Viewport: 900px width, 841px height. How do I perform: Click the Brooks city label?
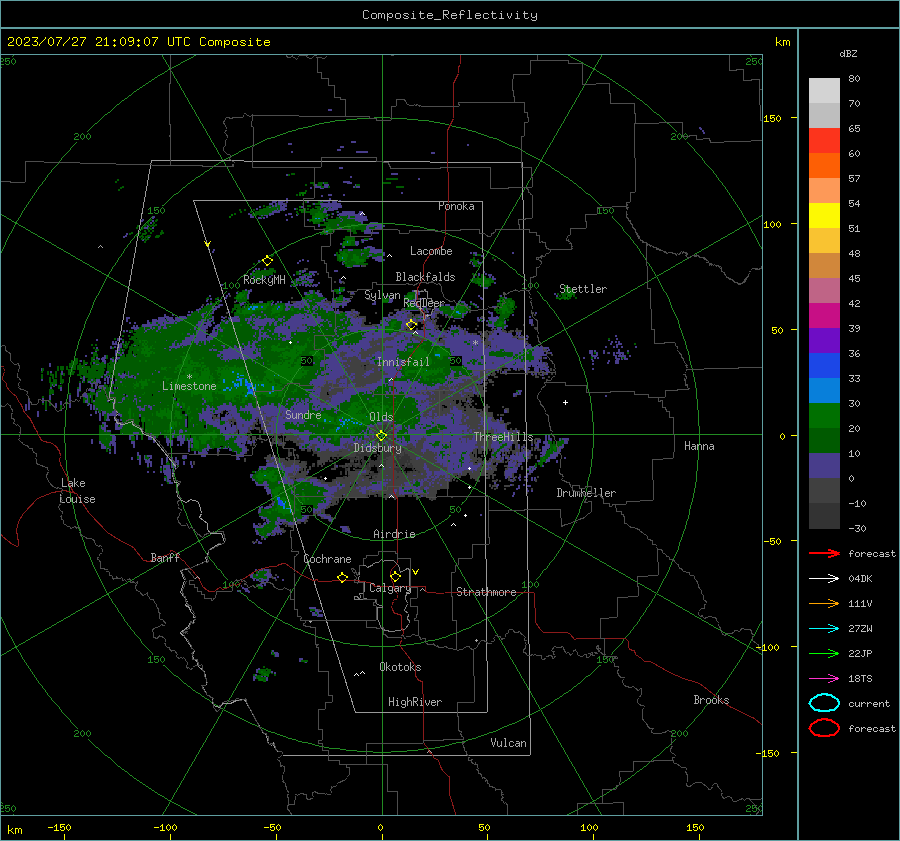[711, 700]
